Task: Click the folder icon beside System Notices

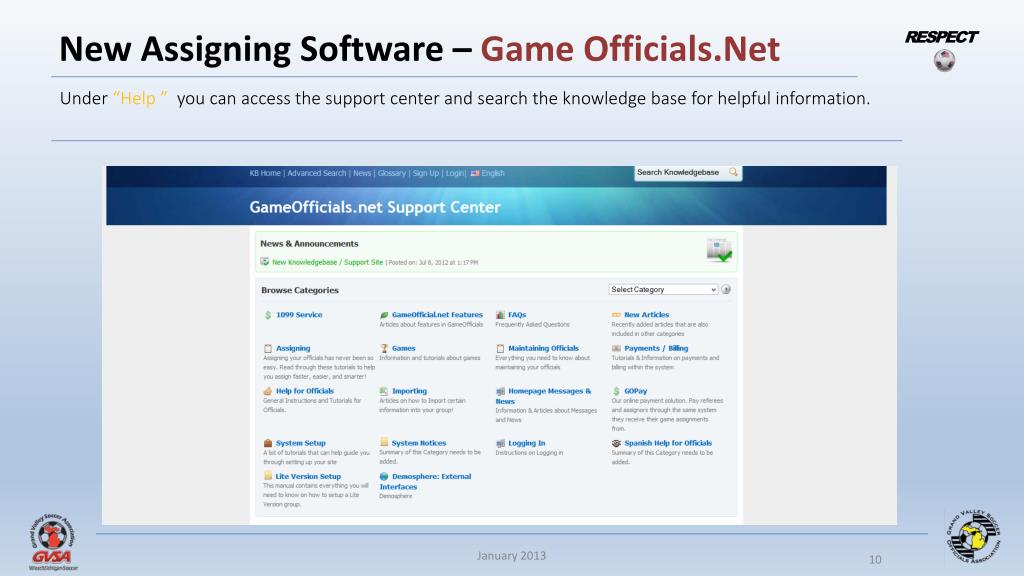Action: click(384, 442)
